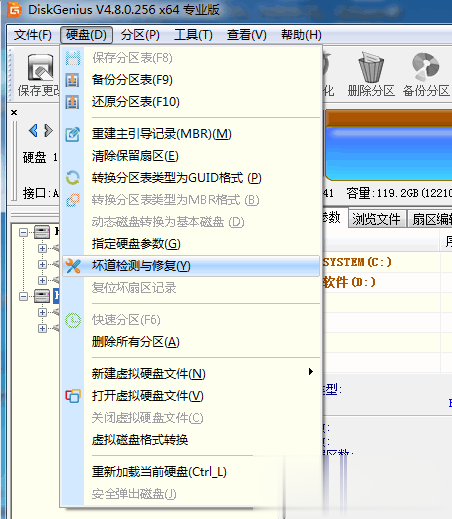The height and width of the screenshot is (519, 452).
Task: Choose 删除所有分区(A)
Action: tap(191, 342)
